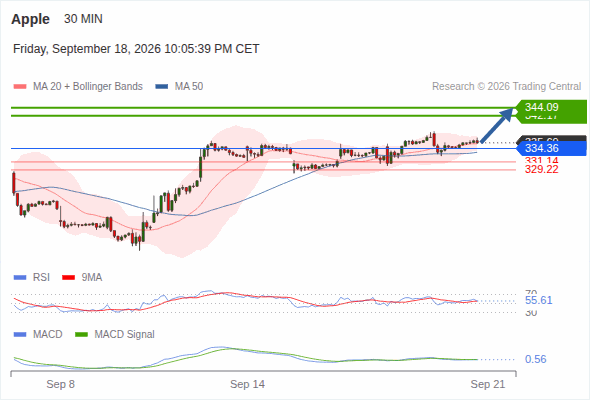Click the MACD Signal legend text
Image resolution: width=590 pixels, height=400 pixels.
[125, 335]
